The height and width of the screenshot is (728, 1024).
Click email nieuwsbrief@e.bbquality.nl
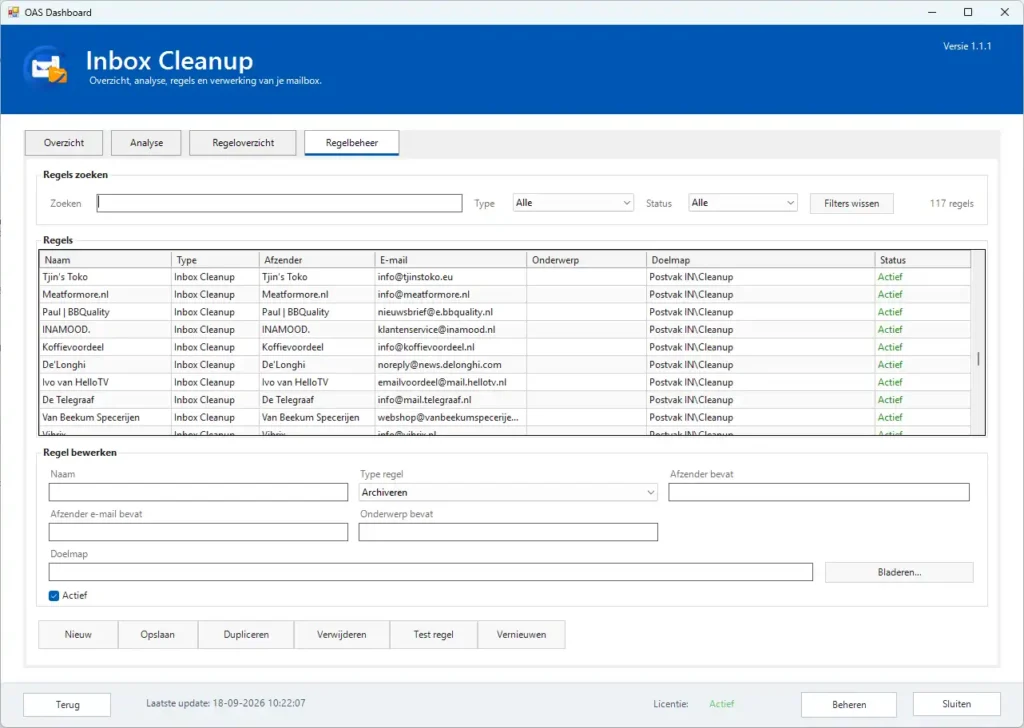[x=435, y=312]
